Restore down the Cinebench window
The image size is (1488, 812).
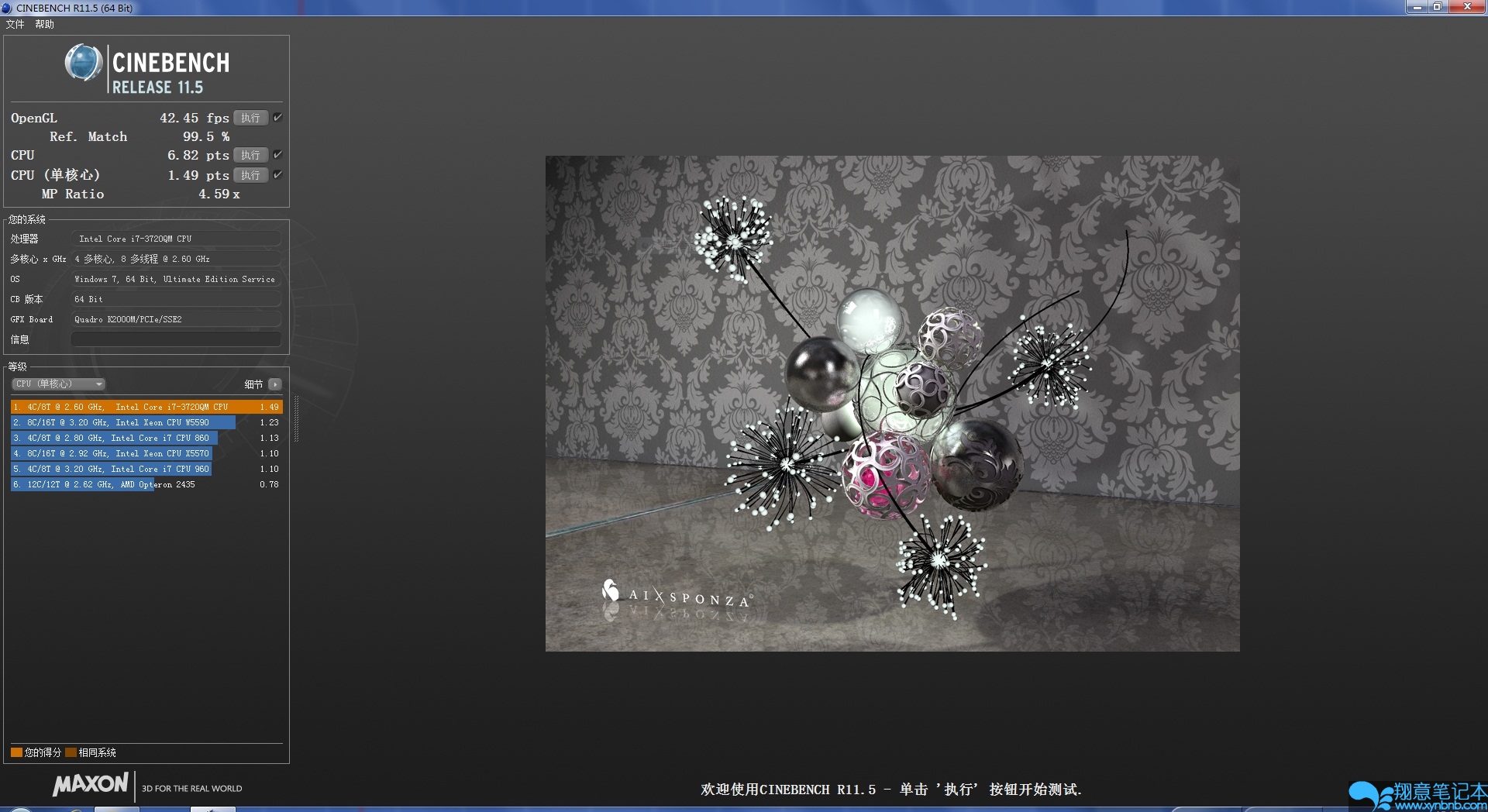point(1437,7)
